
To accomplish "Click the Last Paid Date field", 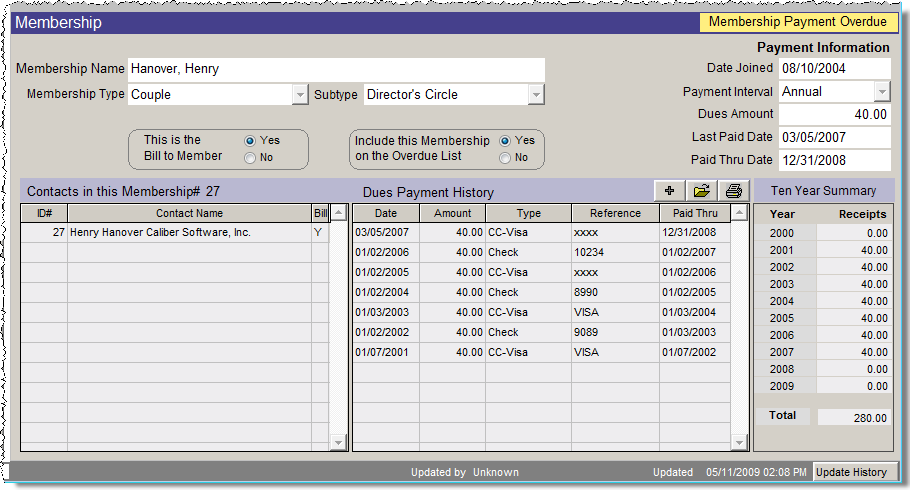I will [835, 138].
